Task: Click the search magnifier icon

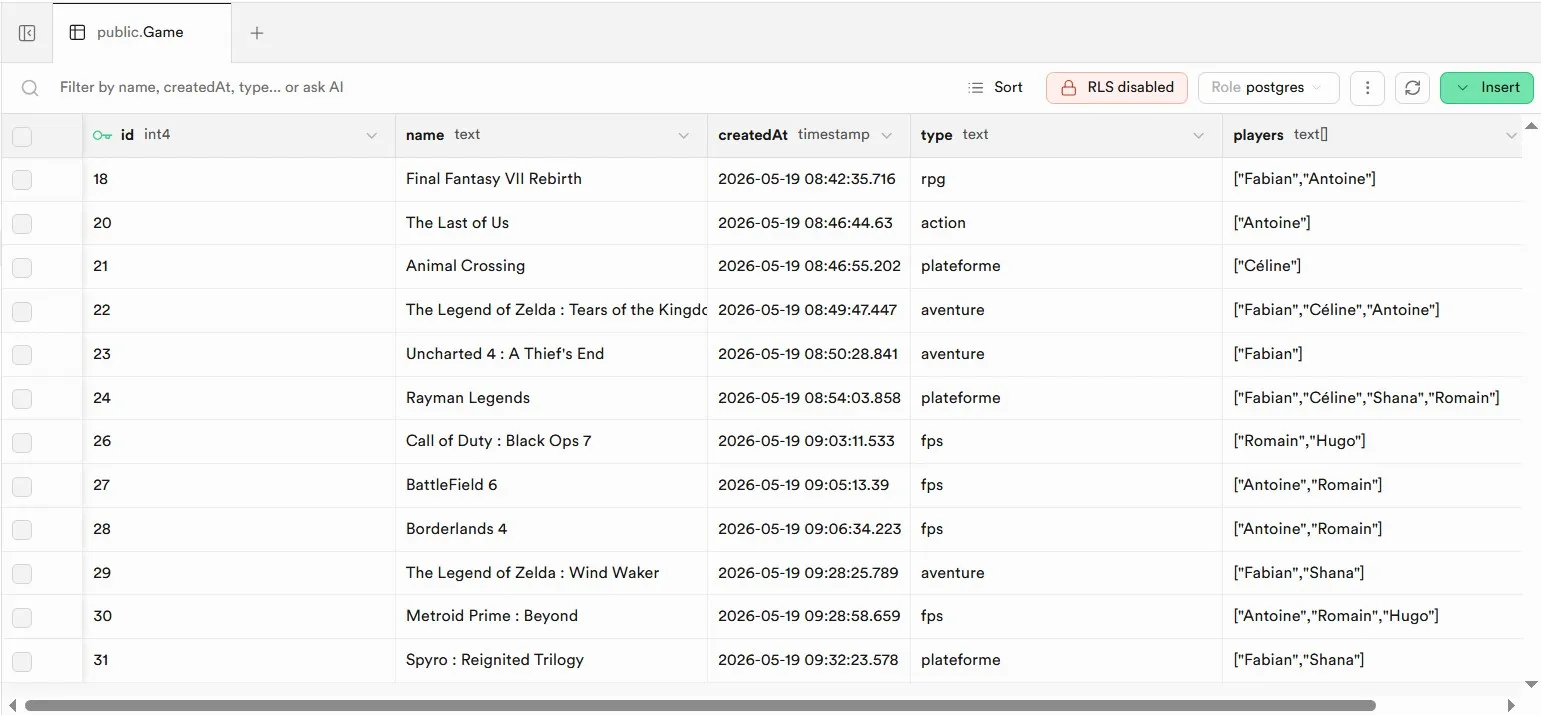Action: click(x=30, y=88)
